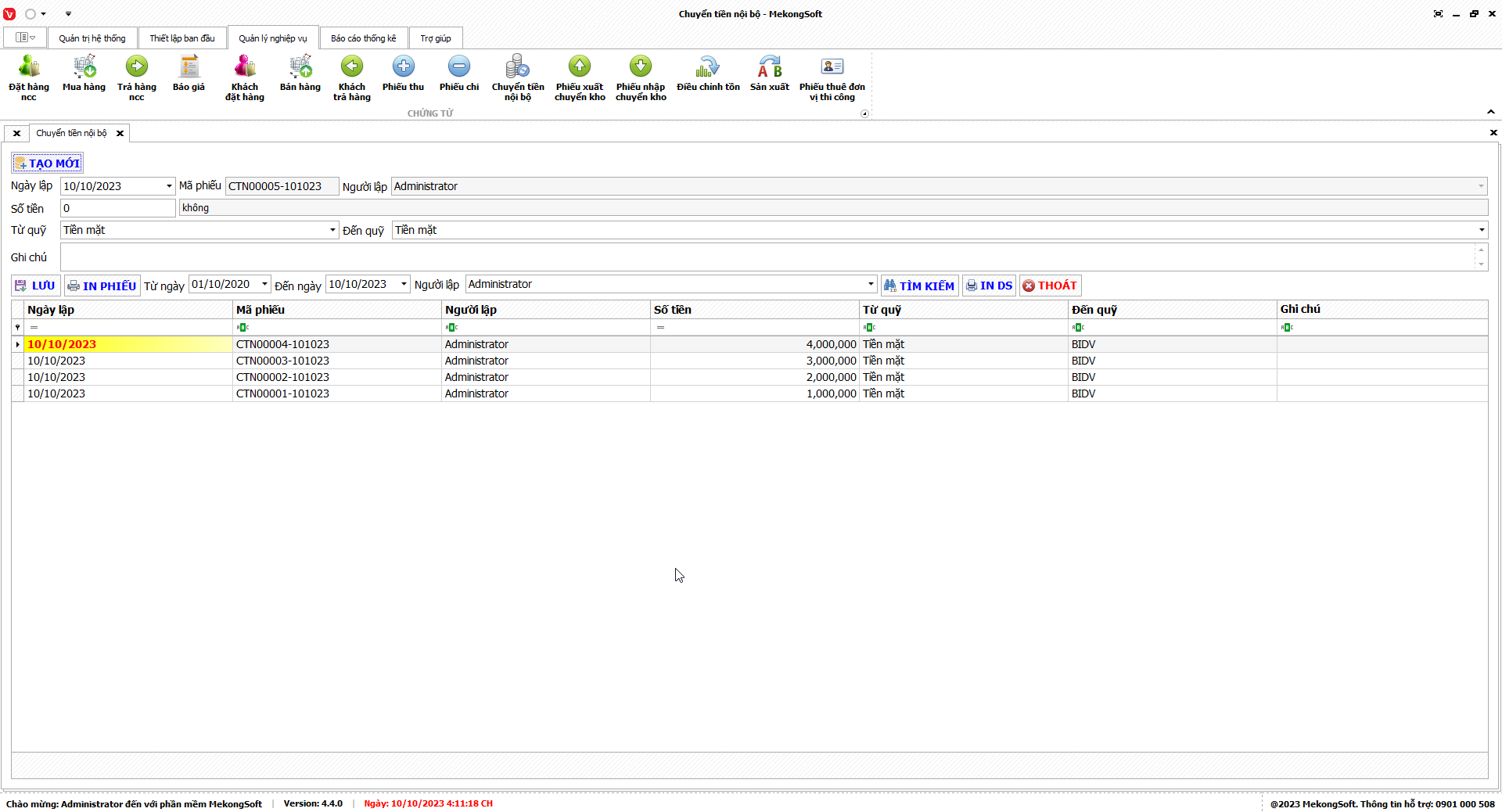Open the Từ ngày date picker
Screen dimensions: 1502x812
click(264, 285)
